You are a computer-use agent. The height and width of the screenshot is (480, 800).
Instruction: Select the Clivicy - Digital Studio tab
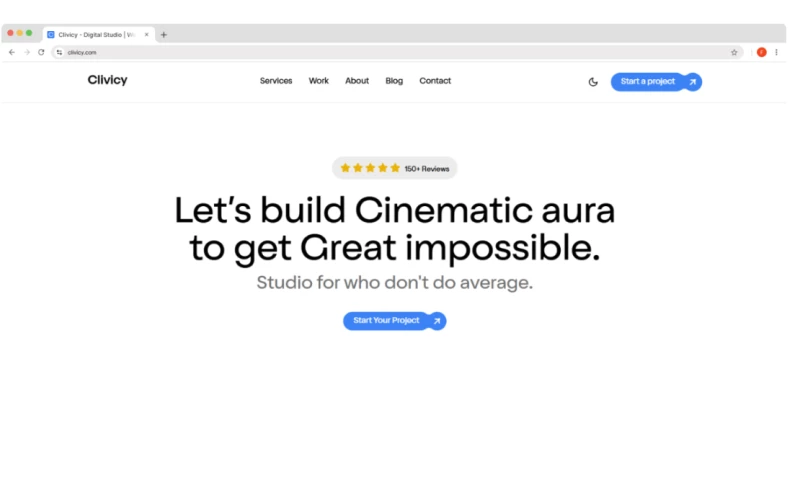point(99,35)
